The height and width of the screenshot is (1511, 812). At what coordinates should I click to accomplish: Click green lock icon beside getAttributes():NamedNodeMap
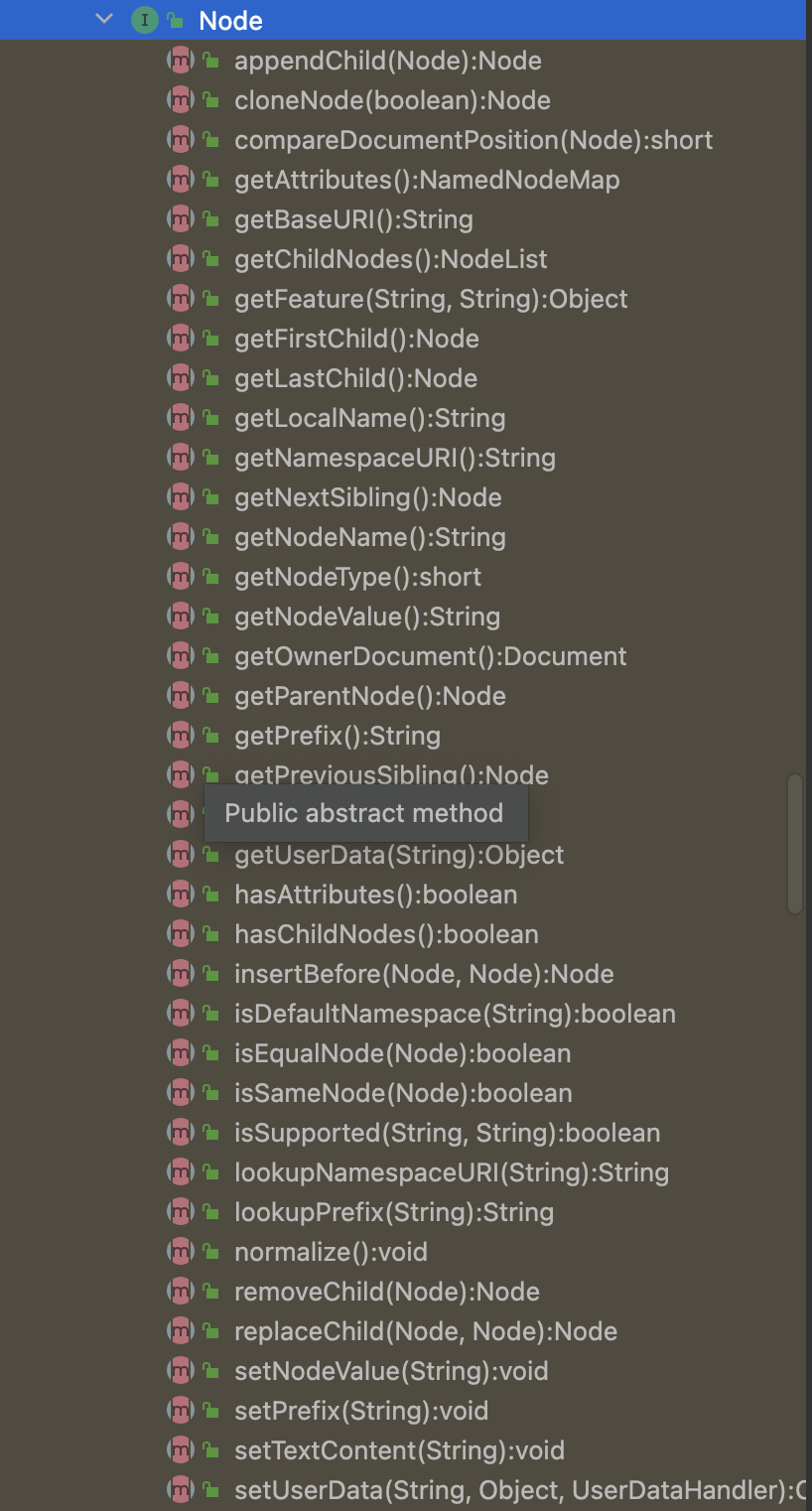click(210, 180)
